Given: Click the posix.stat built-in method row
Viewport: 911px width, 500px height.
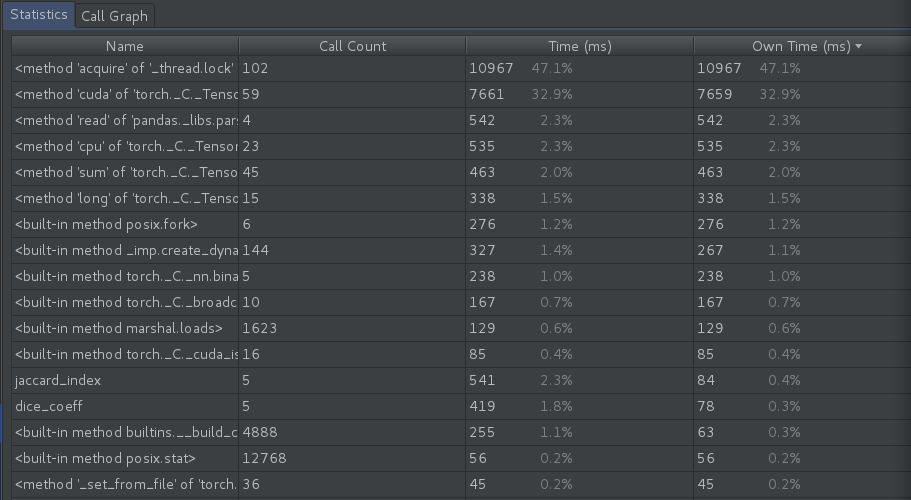Looking at the screenshot, I should [x=105, y=458].
